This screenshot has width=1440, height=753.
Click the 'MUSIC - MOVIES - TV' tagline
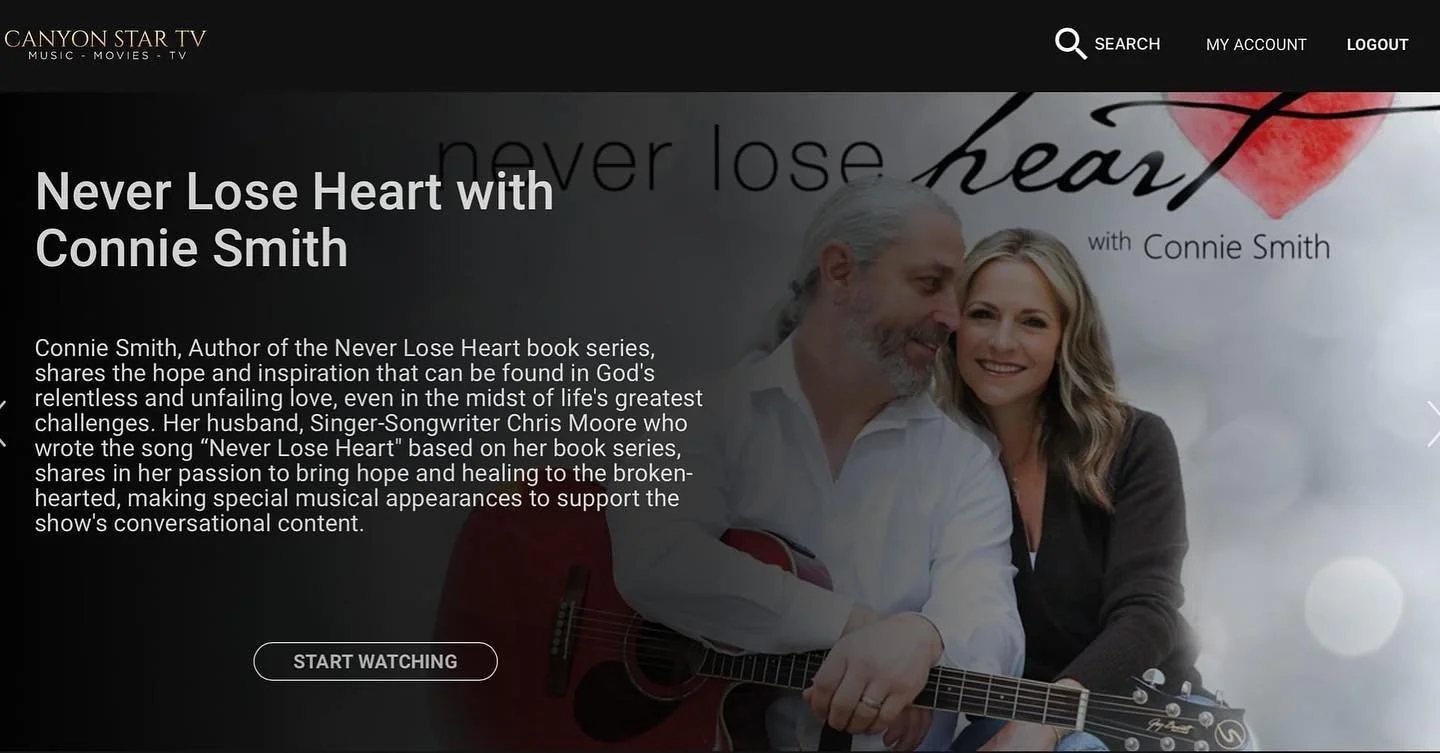(108, 56)
